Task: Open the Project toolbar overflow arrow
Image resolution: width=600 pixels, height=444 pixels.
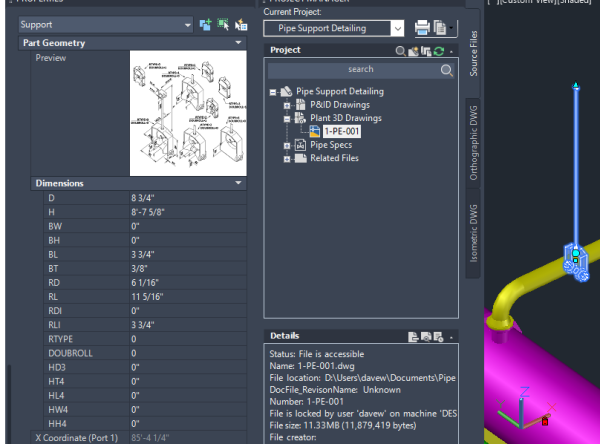Action: 451,52
